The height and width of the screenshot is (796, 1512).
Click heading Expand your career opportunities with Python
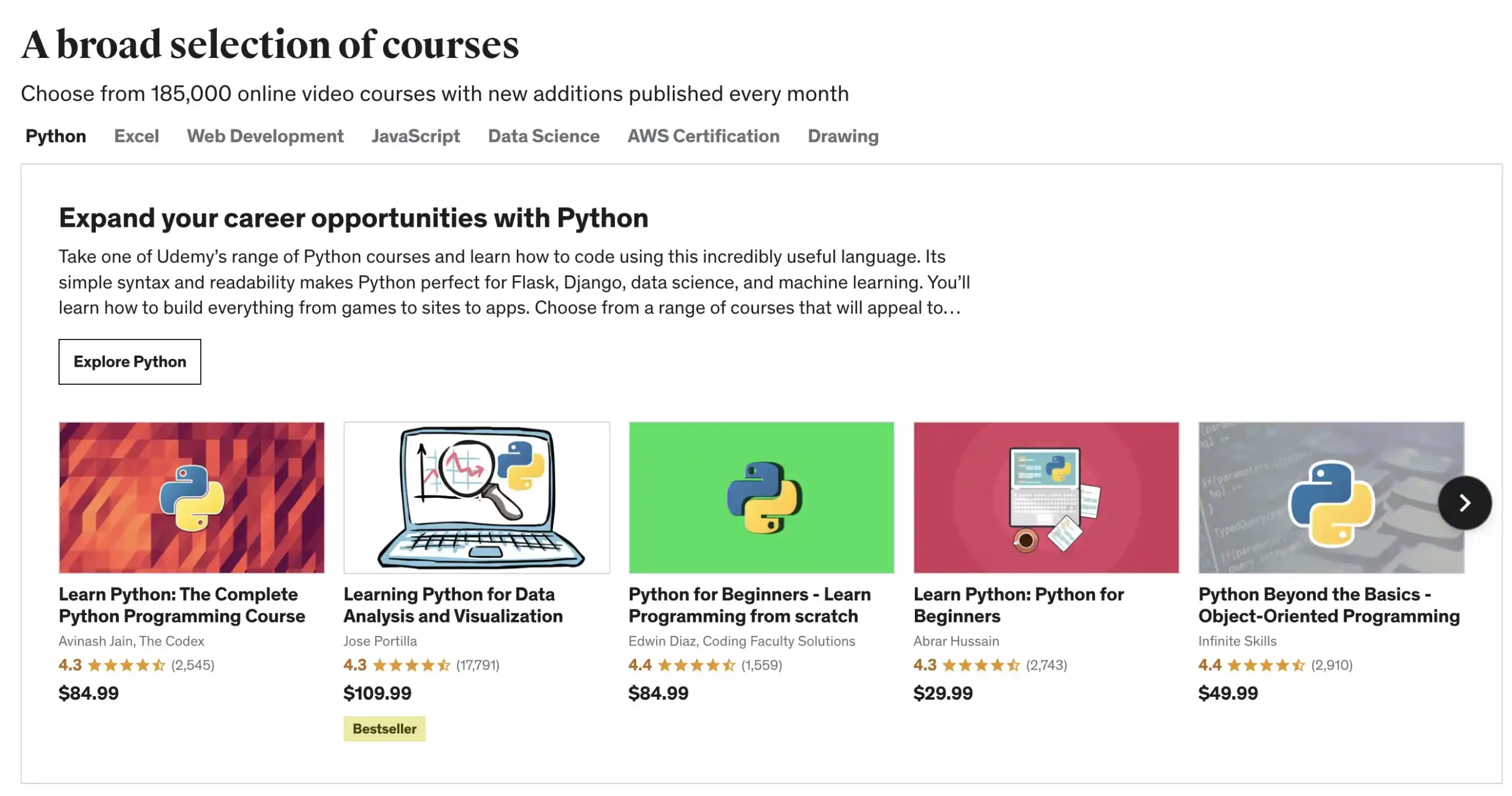tap(353, 218)
